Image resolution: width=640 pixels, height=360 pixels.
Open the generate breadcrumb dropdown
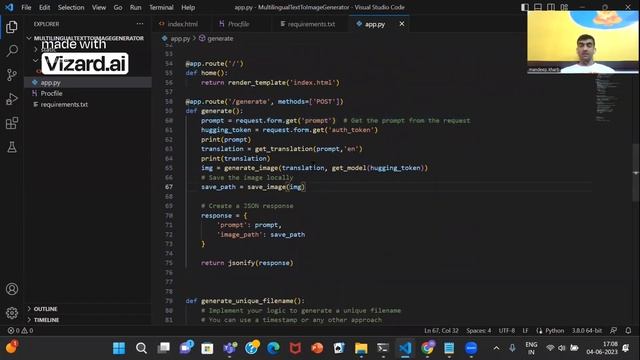click(x=216, y=38)
